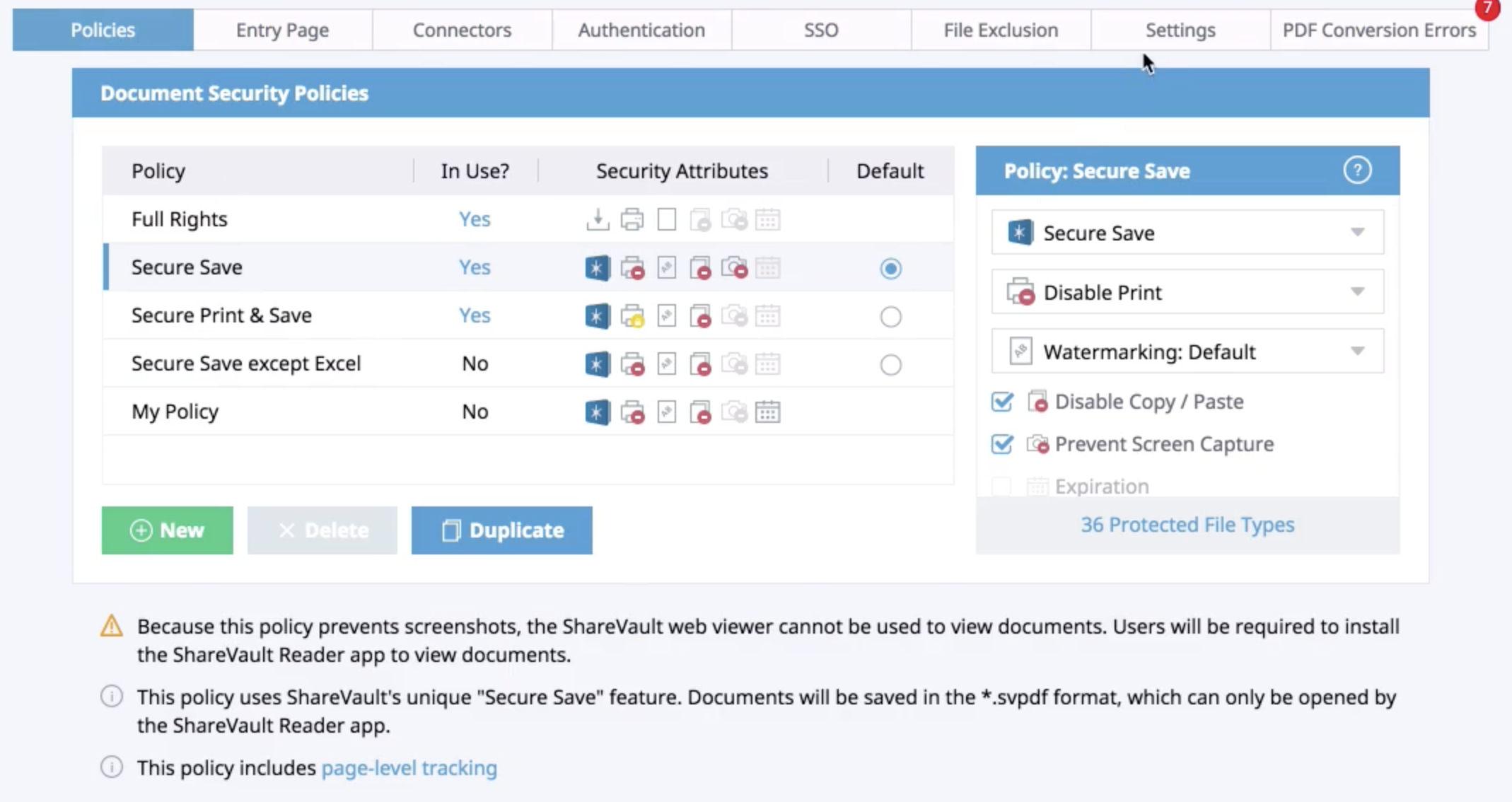Click the calendar/expiration icon for Secure Save
Screen dimensions: 1512x802
768,268
